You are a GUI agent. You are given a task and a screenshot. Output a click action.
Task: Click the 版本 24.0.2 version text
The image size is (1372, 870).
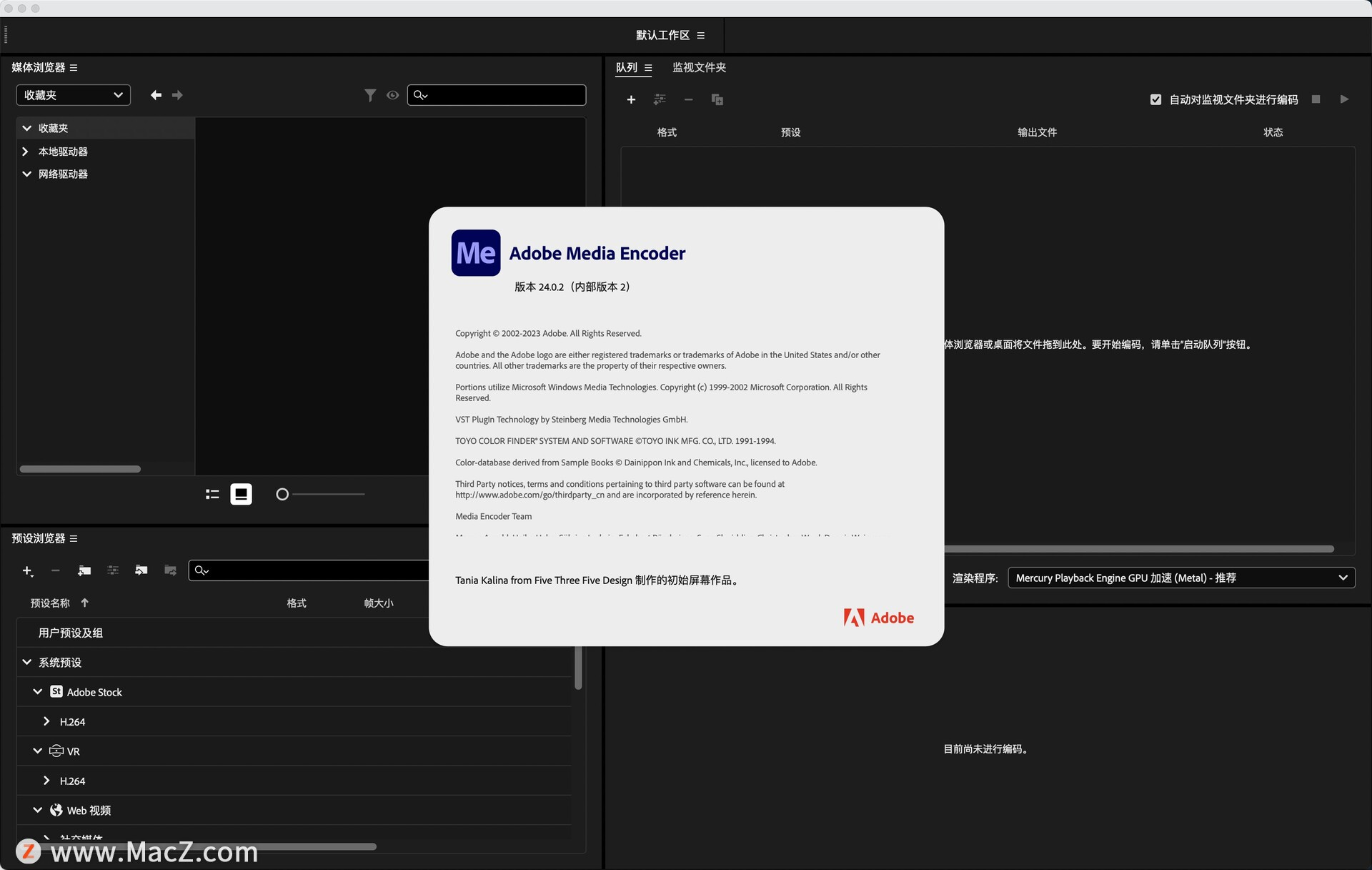pos(572,287)
